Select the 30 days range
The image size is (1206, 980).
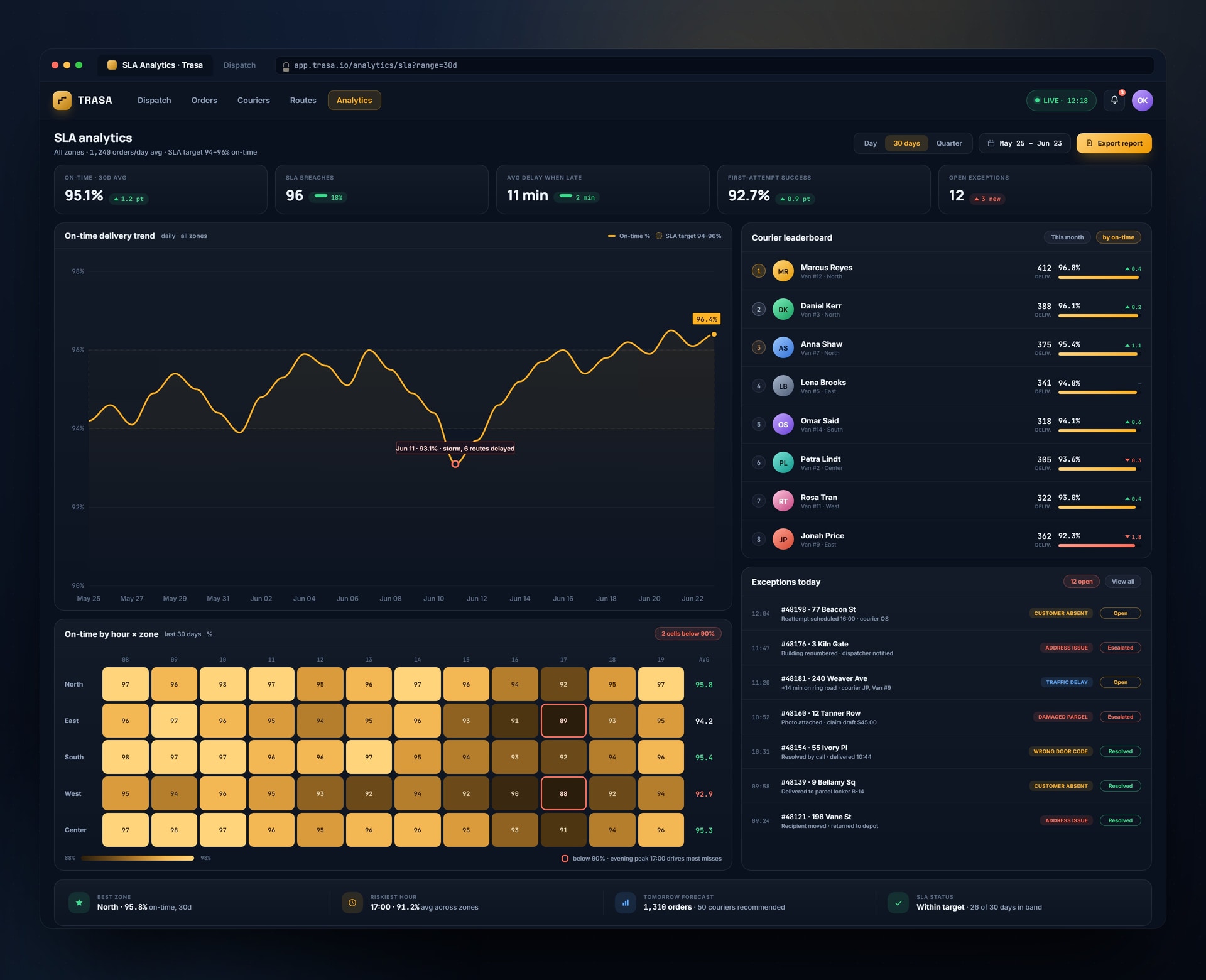906,143
